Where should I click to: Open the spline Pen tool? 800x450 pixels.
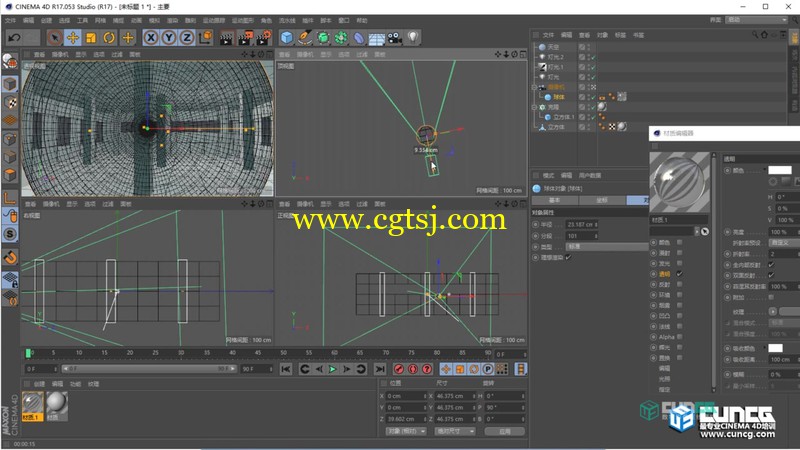[305, 38]
